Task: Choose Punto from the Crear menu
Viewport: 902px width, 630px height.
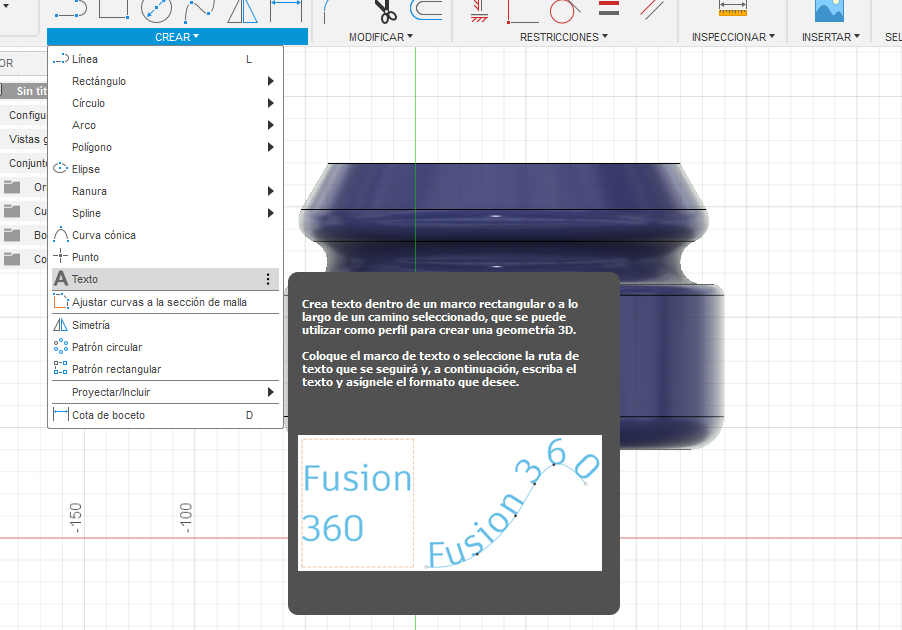Action: coord(166,257)
